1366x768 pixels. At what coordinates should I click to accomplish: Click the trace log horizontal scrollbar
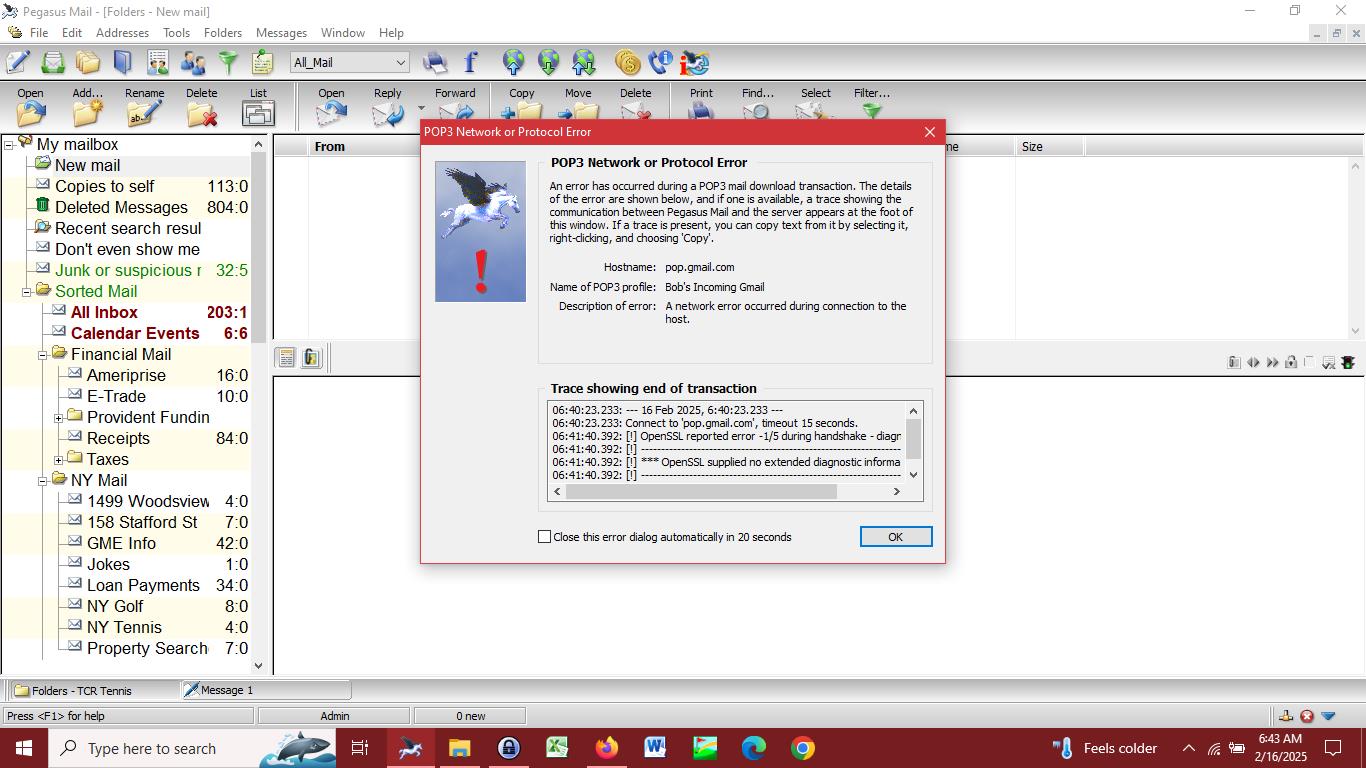point(700,491)
